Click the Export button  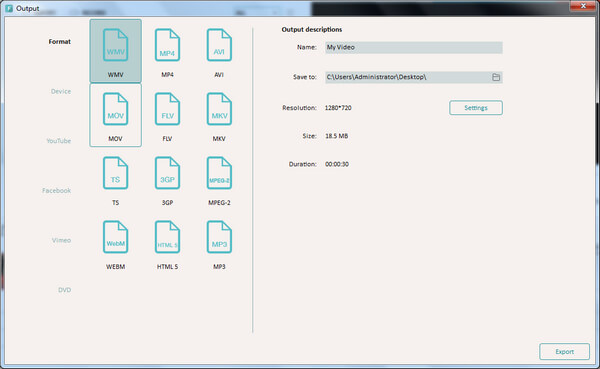564,351
